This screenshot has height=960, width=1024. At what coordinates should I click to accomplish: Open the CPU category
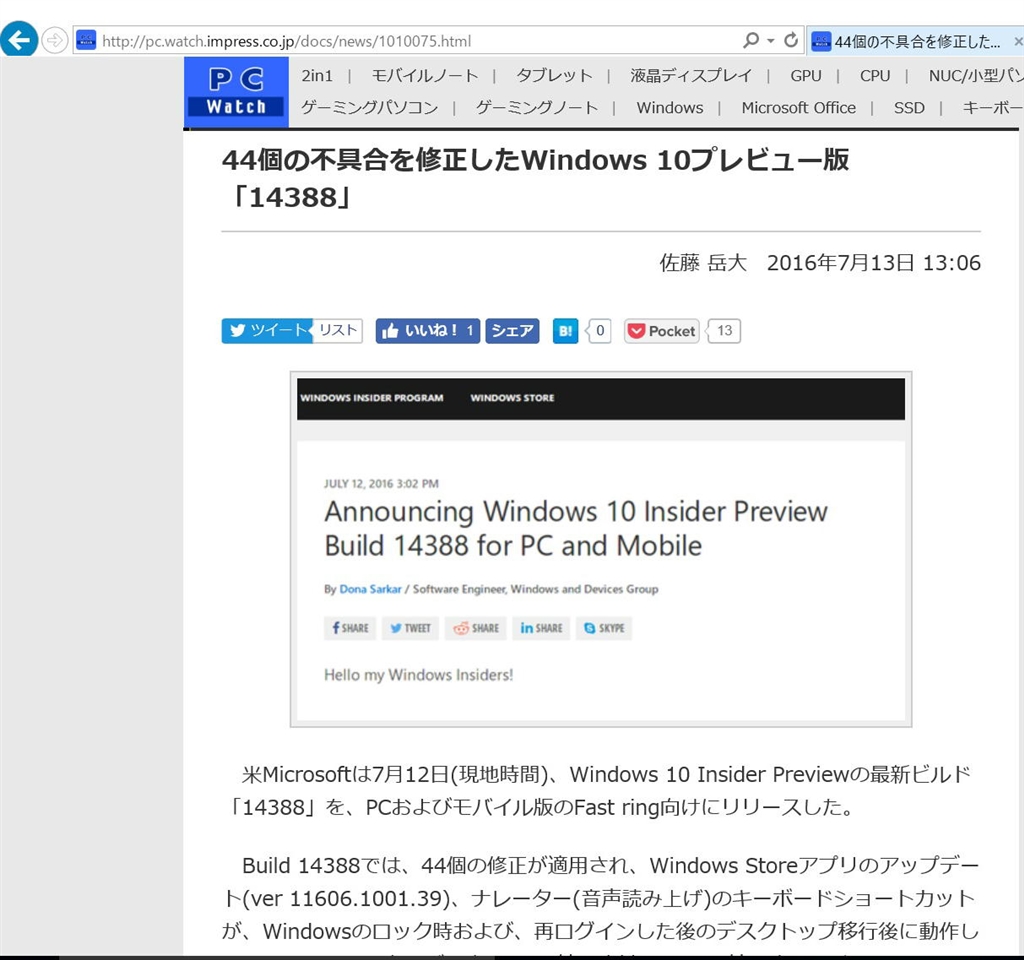tap(875, 76)
